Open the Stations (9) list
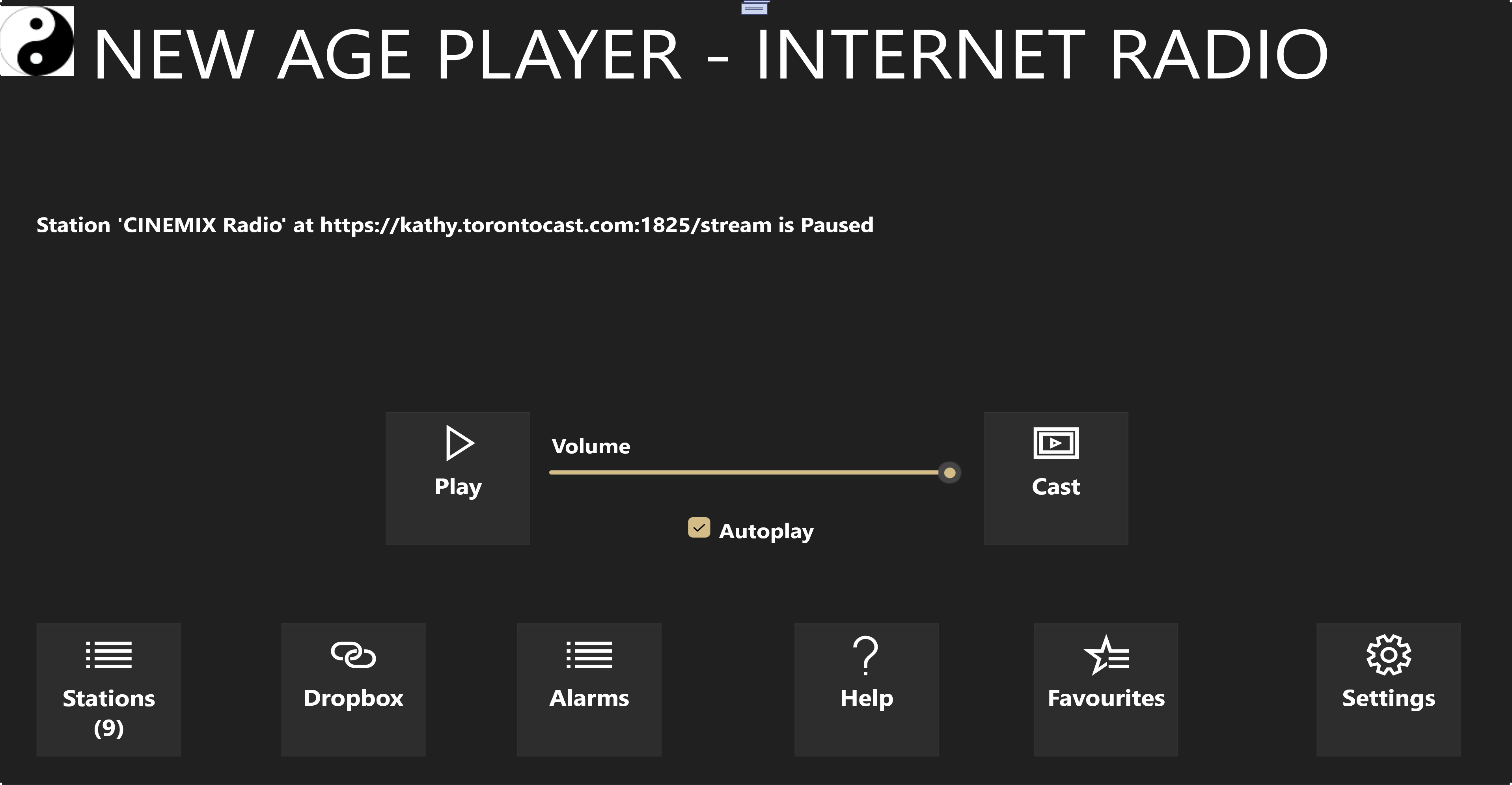The image size is (1512, 785). (108, 689)
